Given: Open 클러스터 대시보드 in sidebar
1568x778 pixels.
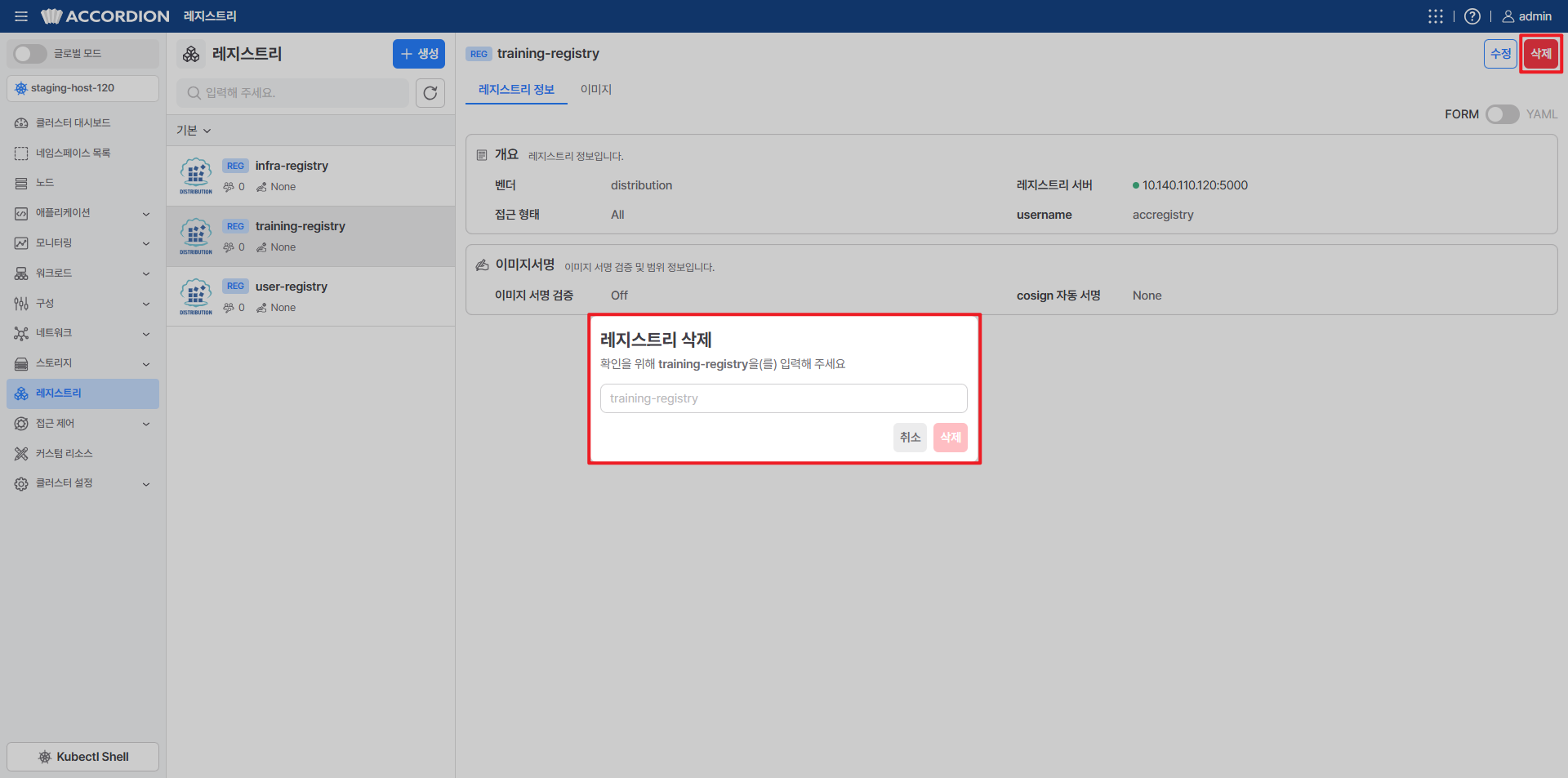Looking at the screenshot, I should pos(82,122).
